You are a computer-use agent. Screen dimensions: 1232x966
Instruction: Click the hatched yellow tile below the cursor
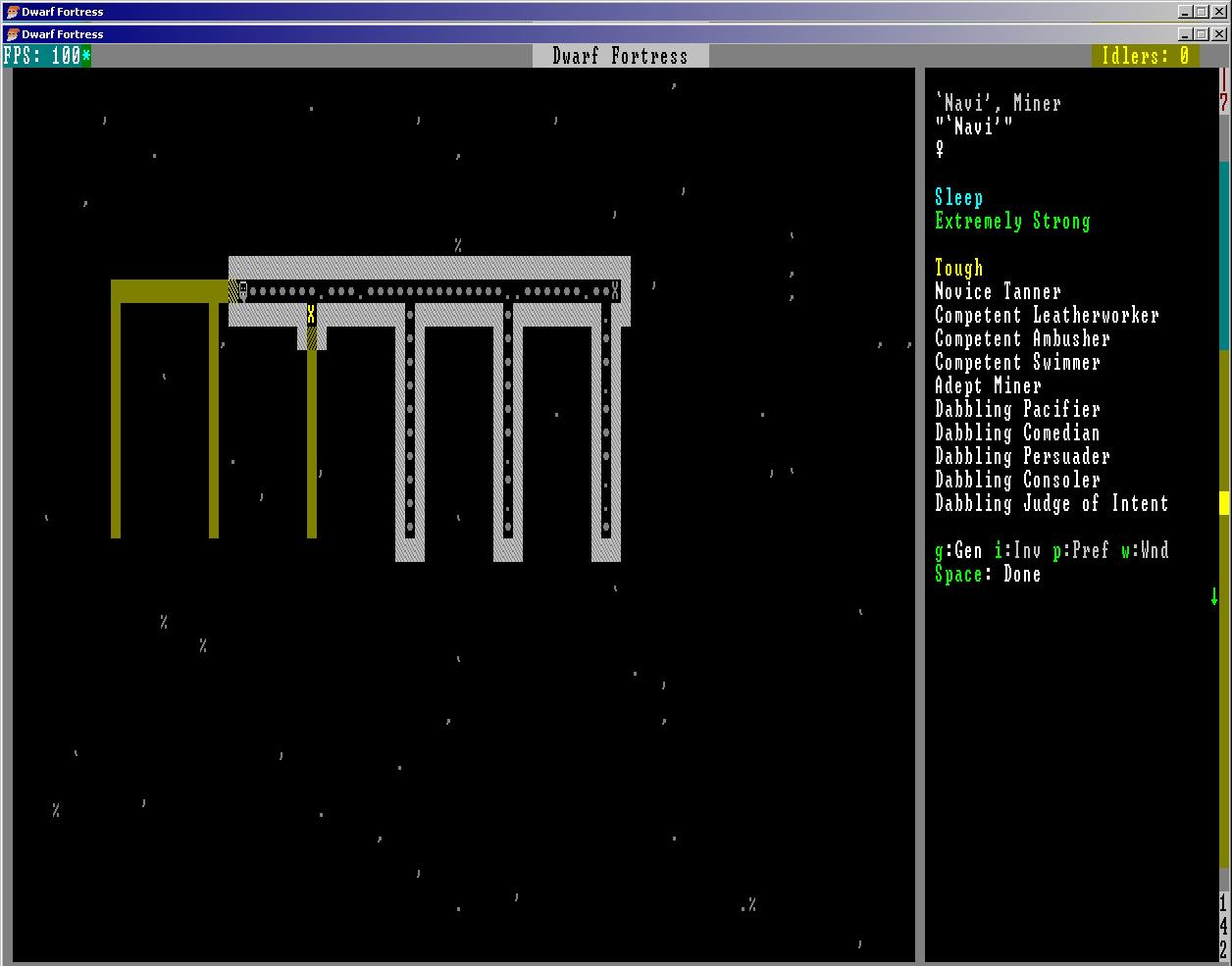pos(312,338)
